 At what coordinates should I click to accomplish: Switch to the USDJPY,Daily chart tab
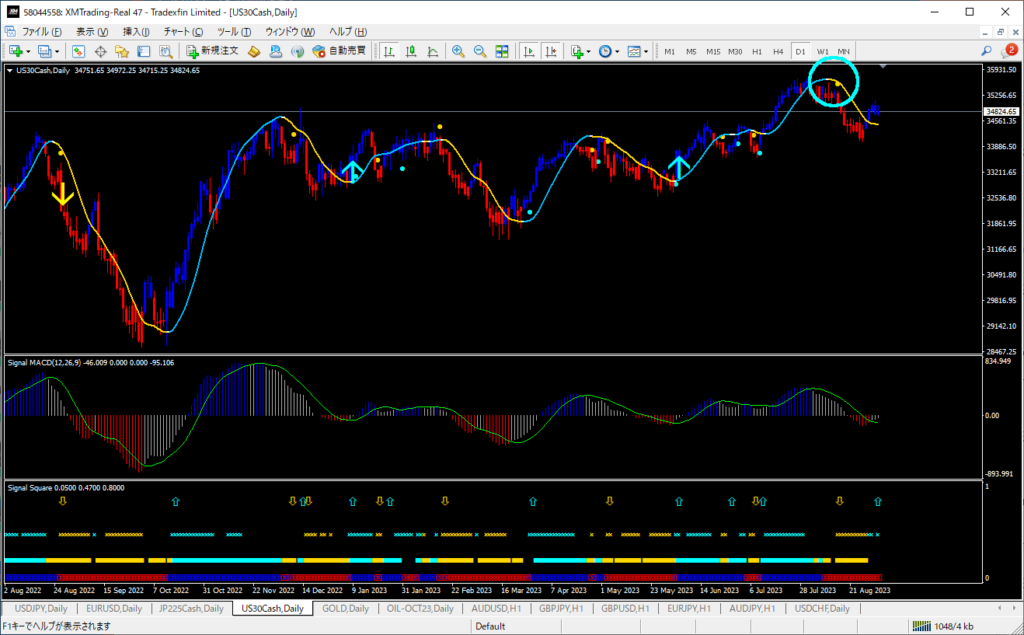coord(40,608)
